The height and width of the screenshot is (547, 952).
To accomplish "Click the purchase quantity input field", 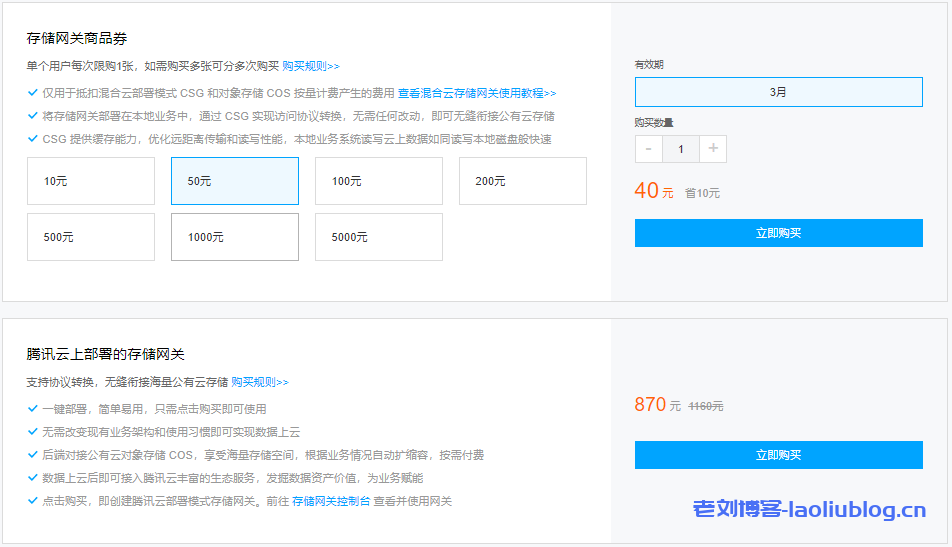I will coord(681,149).
